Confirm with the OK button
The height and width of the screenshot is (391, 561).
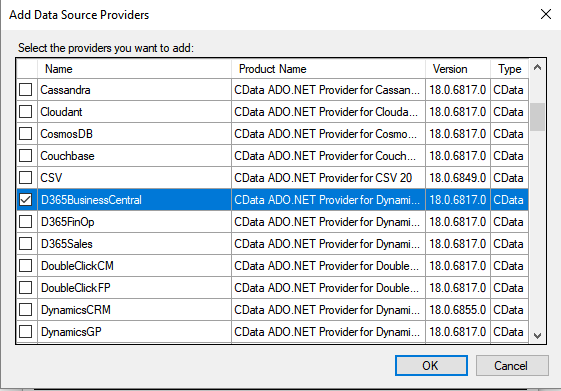(431, 366)
